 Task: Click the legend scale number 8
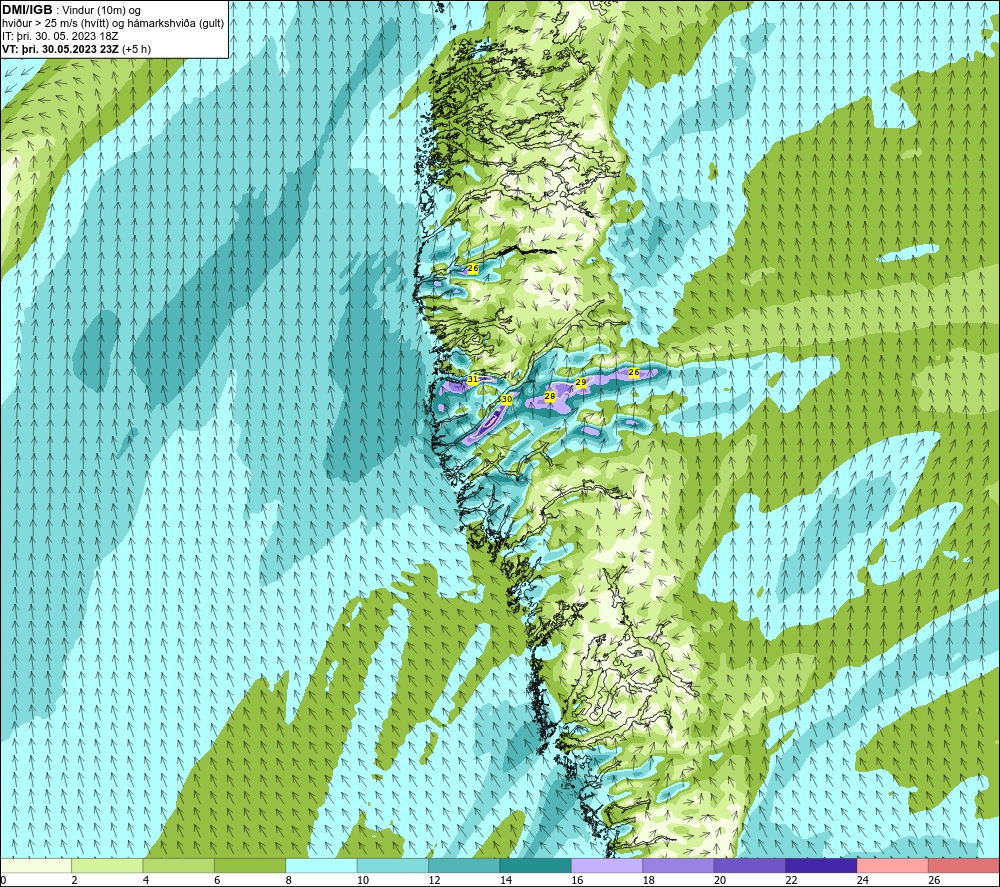coord(289,880)
